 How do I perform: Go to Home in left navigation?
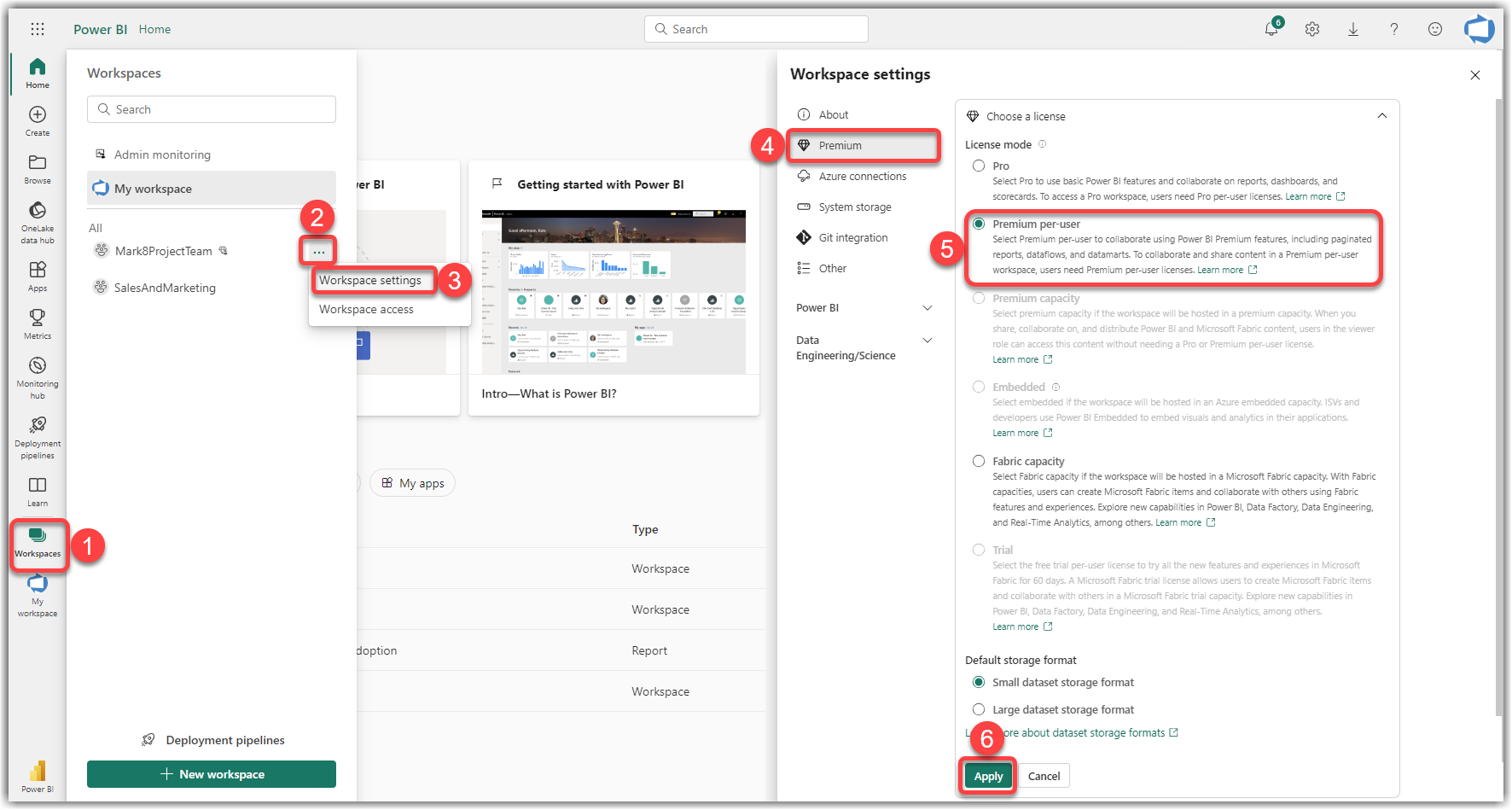[x=38, y=73]
